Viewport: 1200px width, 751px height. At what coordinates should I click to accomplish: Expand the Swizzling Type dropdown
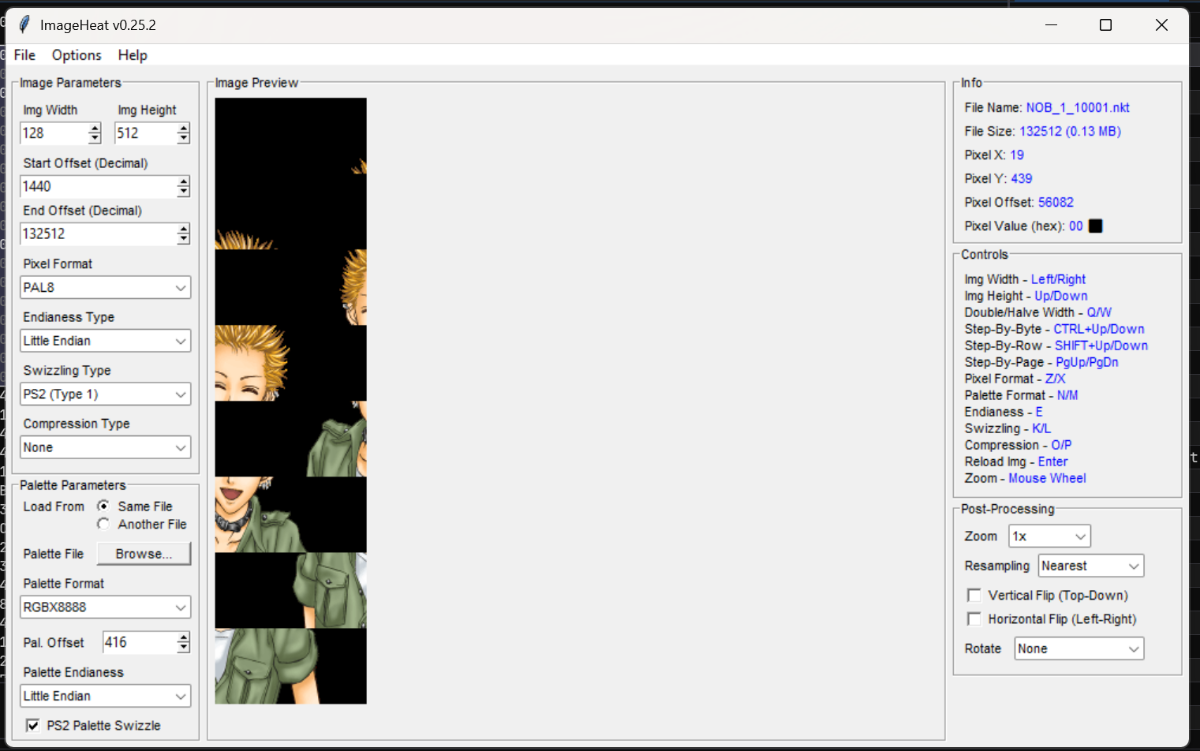(105, 394)
